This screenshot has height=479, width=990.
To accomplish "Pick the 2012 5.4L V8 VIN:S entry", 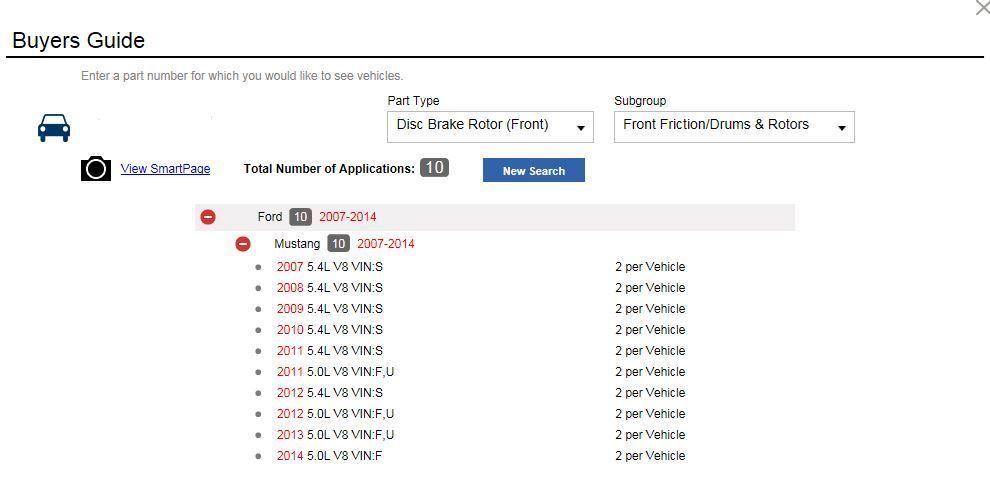I will tap(330, 393).
